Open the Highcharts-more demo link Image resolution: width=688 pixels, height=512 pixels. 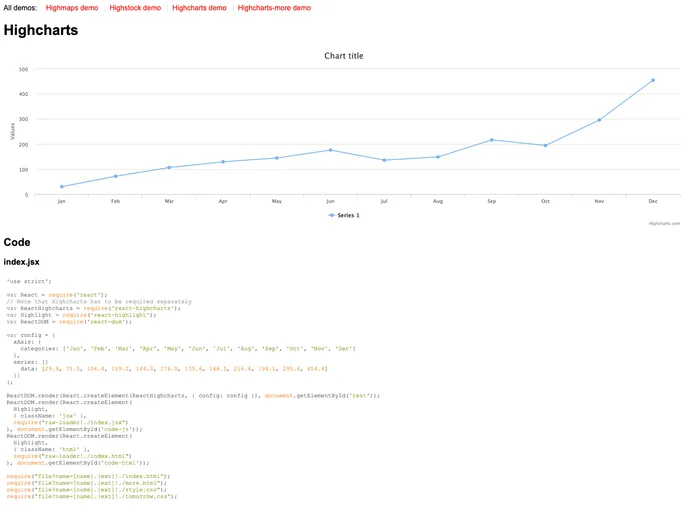[x=274, y=8]
